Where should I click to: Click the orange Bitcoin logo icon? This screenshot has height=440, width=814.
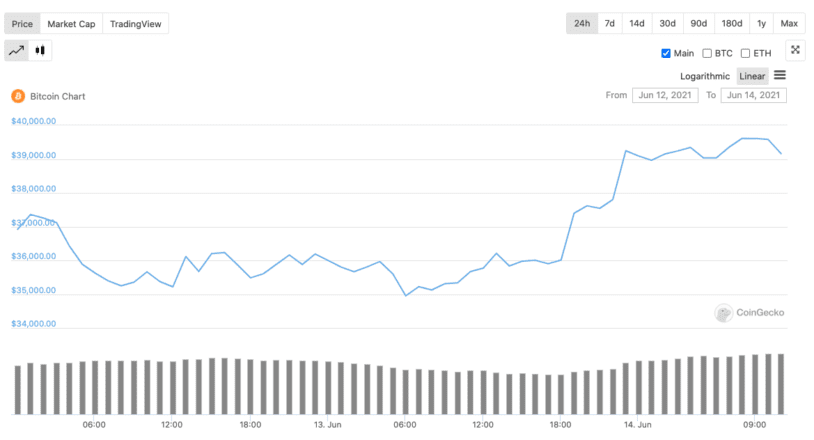(18, 96)
